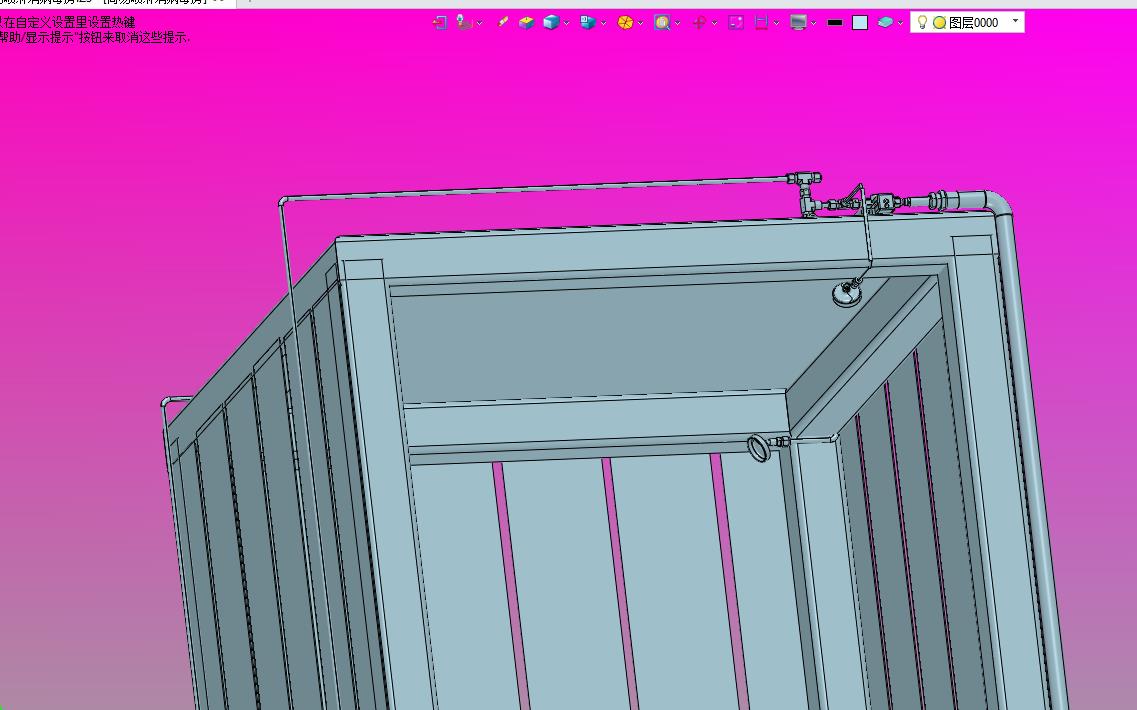Expand the teal shape dropdown arrow
This screenshot has height=710, width=1137.
[x=901, y=23]
